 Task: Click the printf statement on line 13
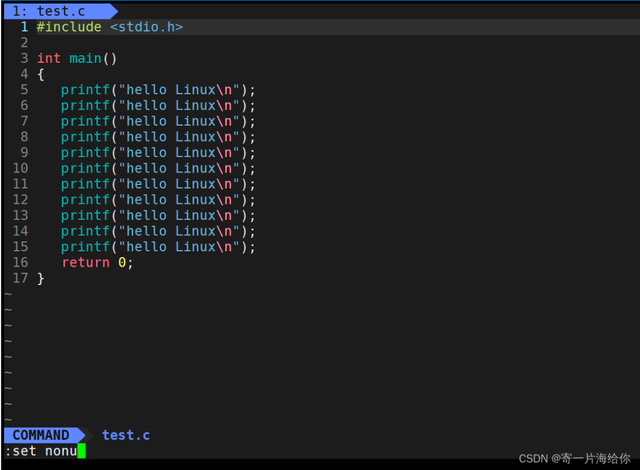pos(158,215)
